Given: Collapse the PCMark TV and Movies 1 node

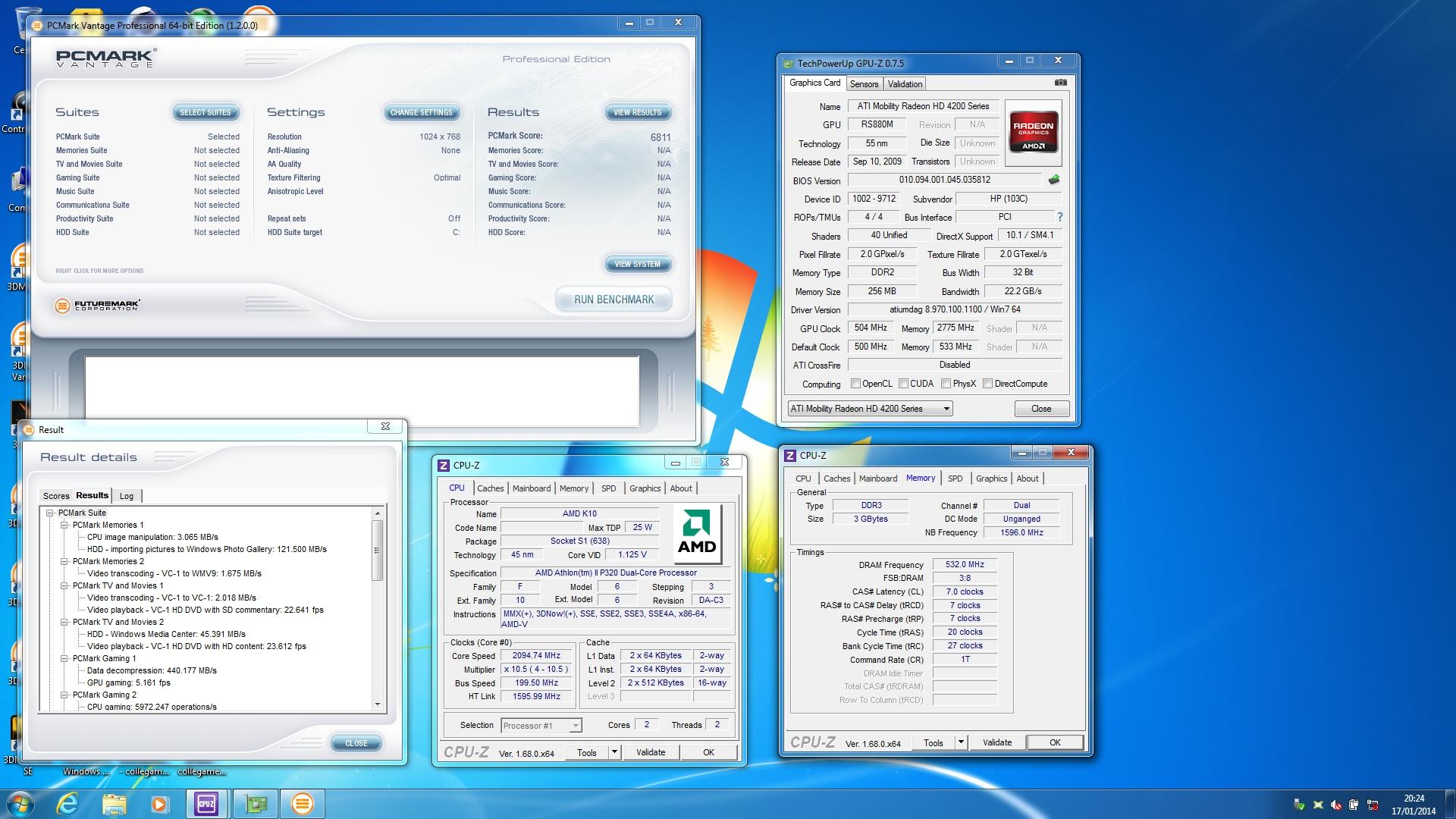Looking at the screenshot, I should tap(64, 586).
